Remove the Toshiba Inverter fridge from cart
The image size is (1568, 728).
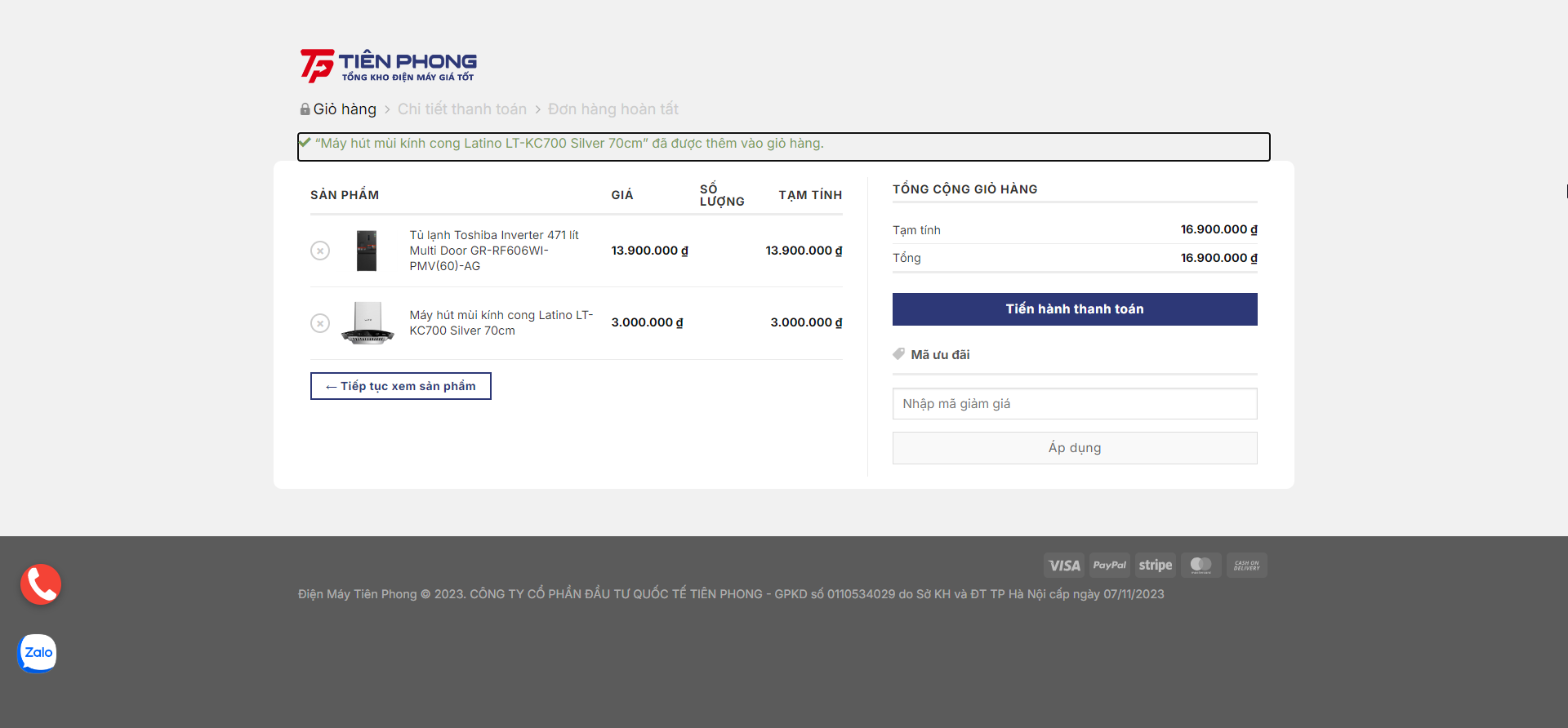coord(320,251)
